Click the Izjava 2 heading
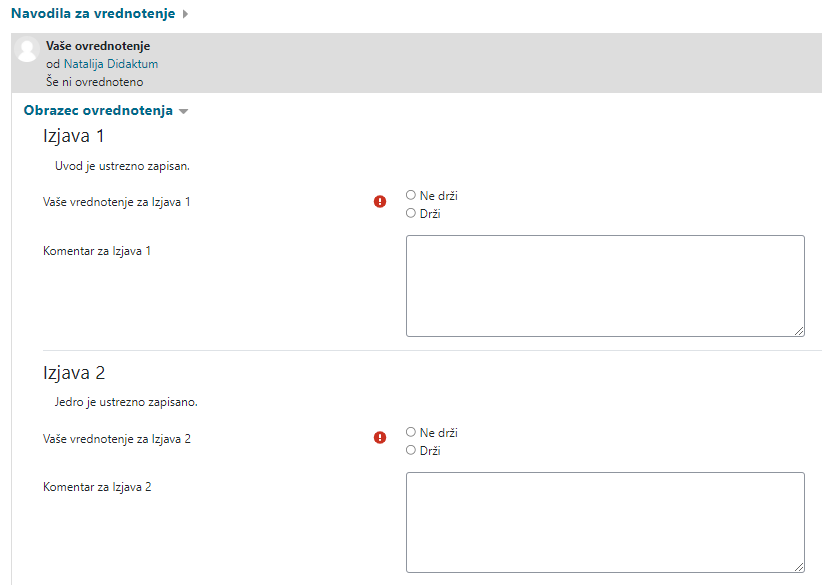Viewport: 822px width, 585px height. pyautogui.click(x=74, y=373)
